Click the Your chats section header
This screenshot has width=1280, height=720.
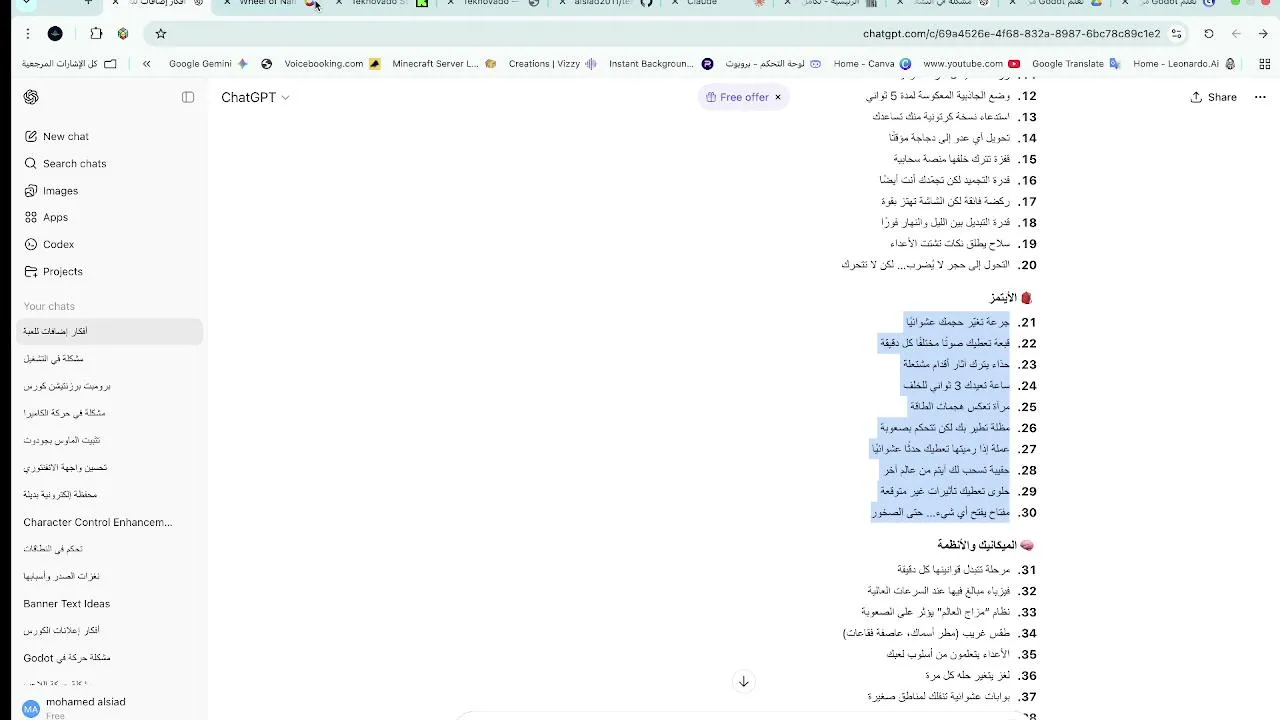tap(49, 306)
